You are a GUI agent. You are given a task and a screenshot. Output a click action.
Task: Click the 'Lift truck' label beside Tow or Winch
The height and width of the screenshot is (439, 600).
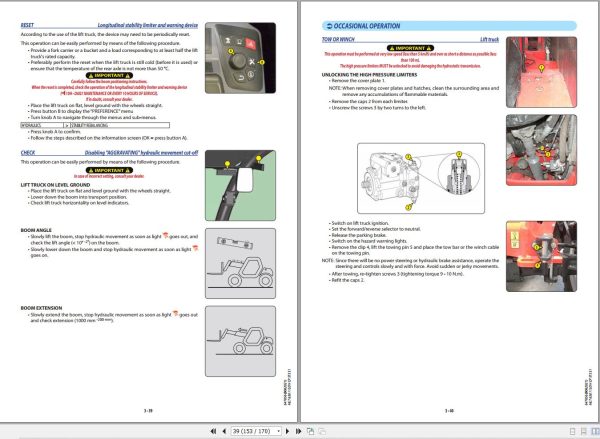tap(489, 39)
